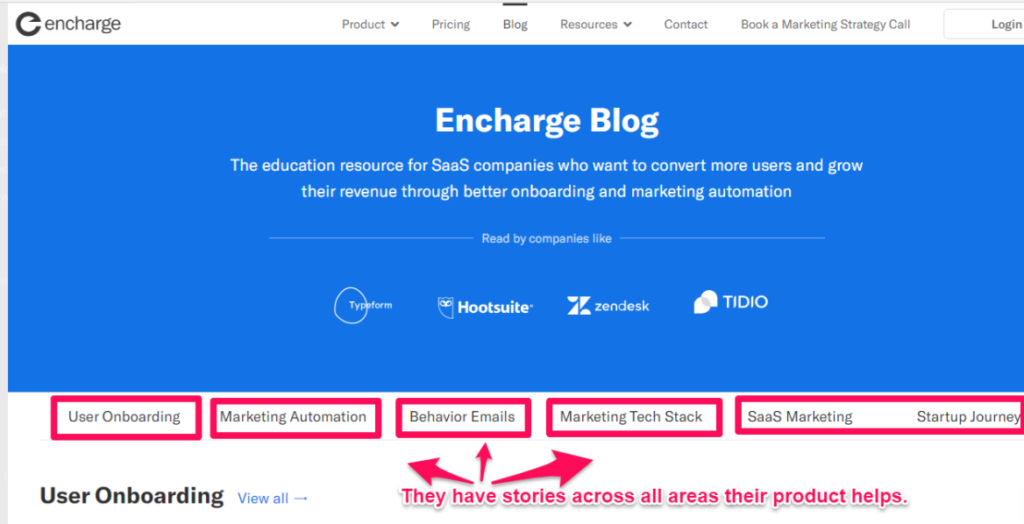Switch to the Behavior Emails category
This screenshot has height=524, width=1024.
click(462, 417)
